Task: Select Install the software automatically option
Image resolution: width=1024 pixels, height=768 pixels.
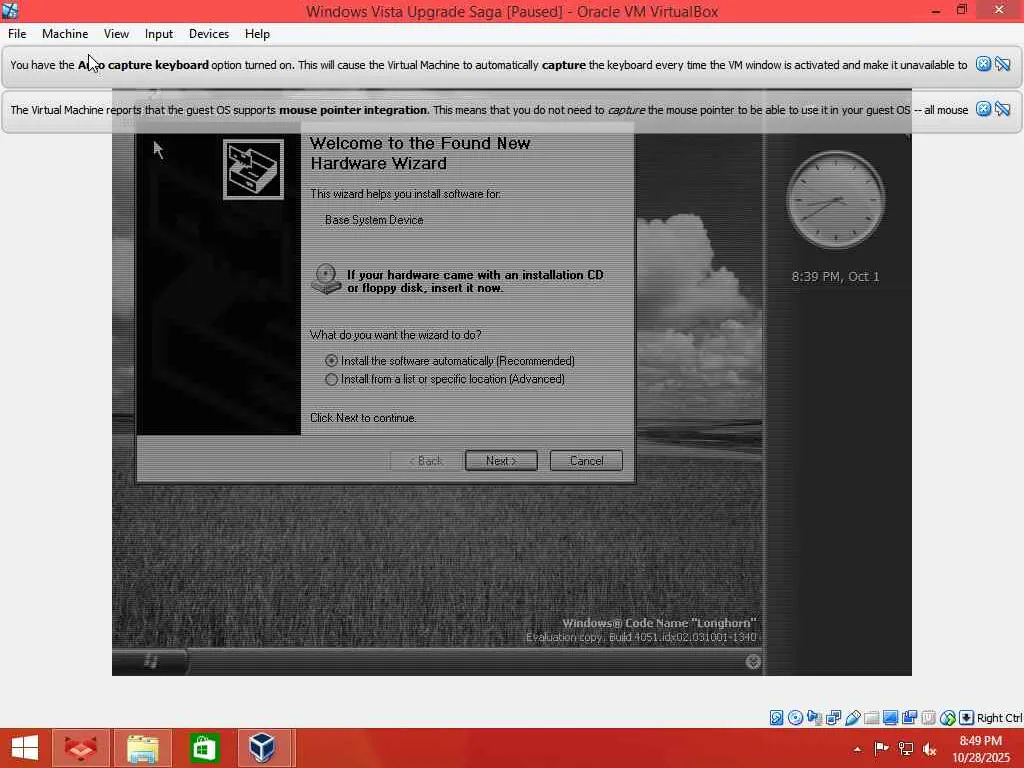Action: 450,360
